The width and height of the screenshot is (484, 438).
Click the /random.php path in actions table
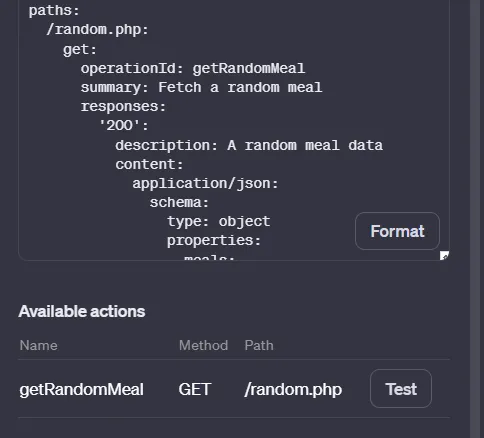coord(293,389)
